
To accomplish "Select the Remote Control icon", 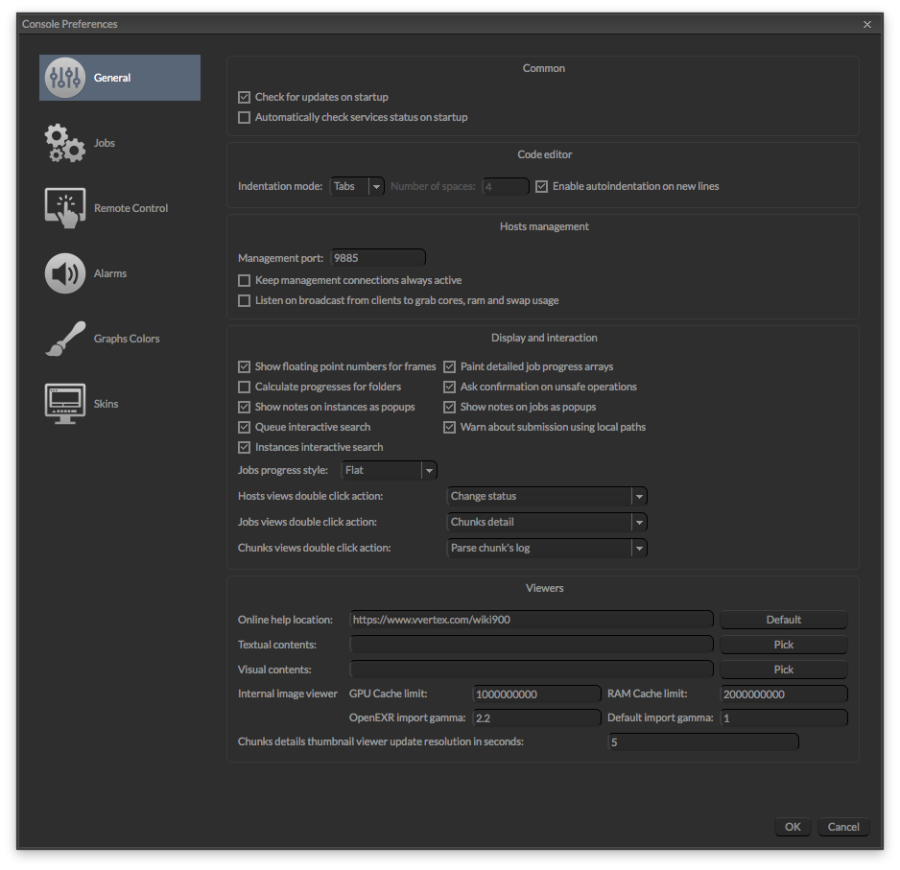I will (64, 207).
